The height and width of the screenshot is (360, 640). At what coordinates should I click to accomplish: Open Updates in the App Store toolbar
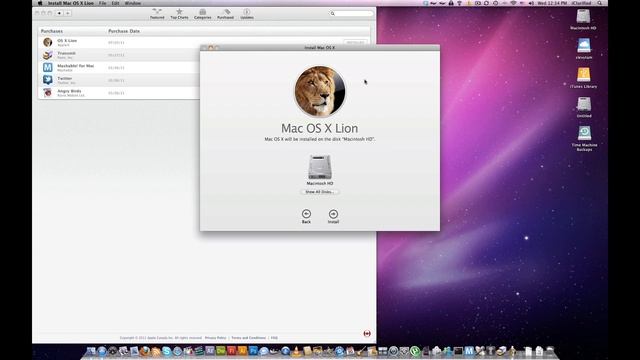click(247, 14)
